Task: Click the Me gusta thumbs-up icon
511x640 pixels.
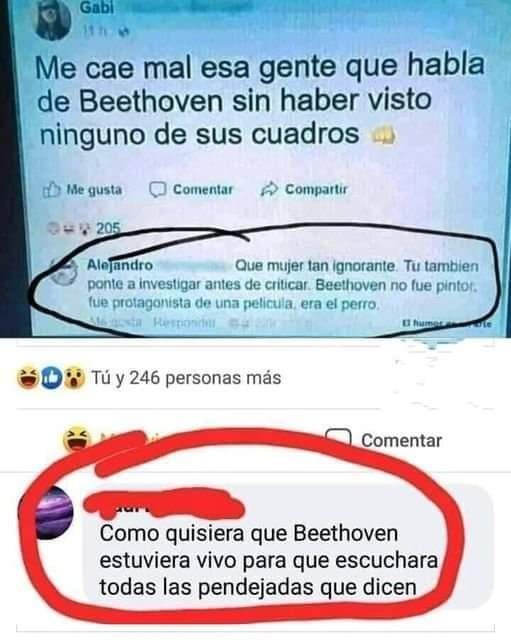Action: [52, 190]
